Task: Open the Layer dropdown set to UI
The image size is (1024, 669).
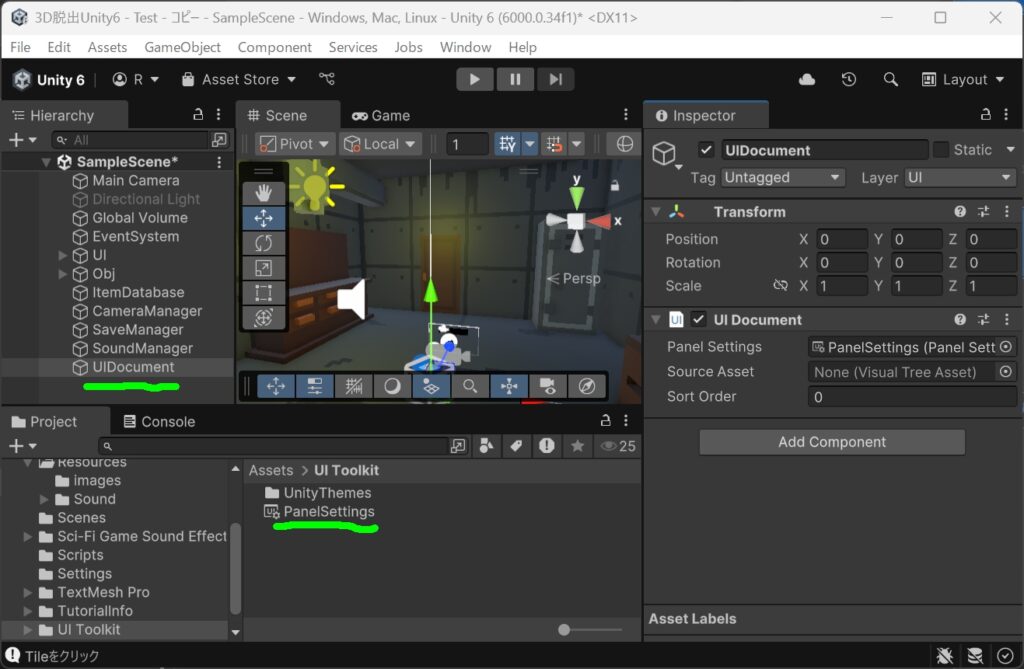Action: coord(960,178)
